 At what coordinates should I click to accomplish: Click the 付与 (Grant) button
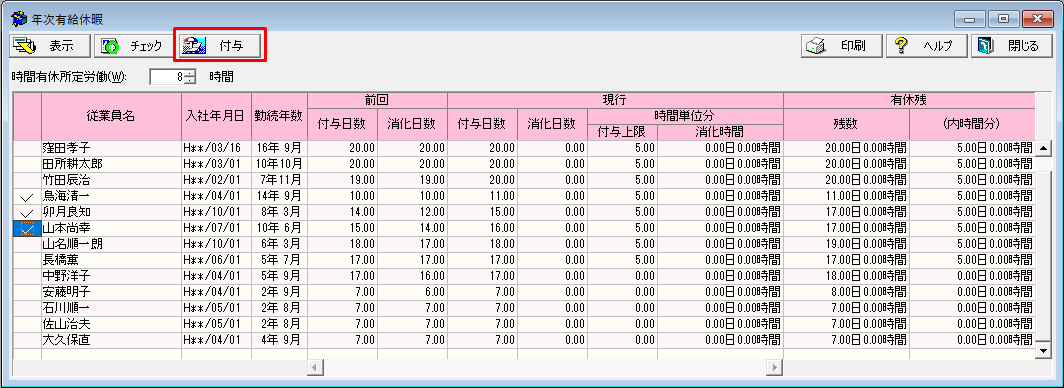pos(219,46)
